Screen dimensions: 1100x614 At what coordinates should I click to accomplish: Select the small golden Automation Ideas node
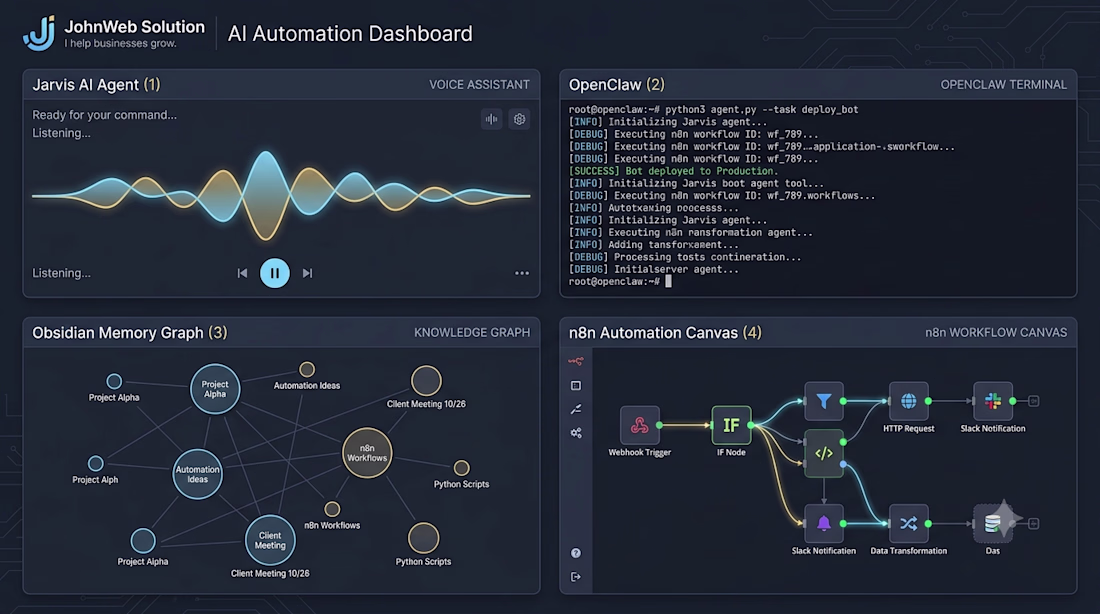[x=307, y=369]
